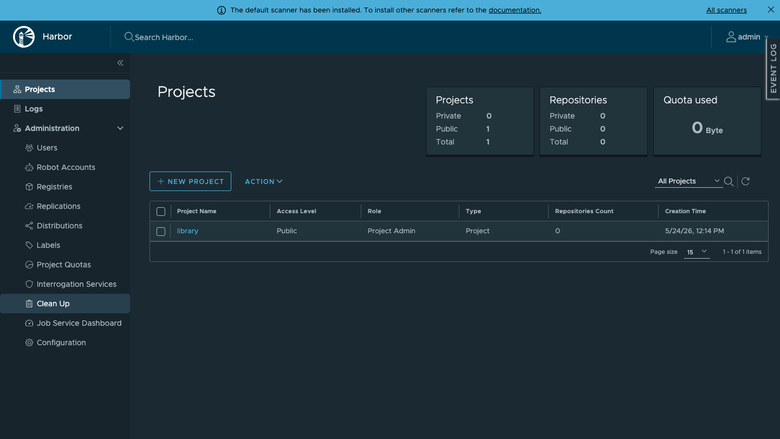Click the Robot Accounts icon
This screenshot has width=780, height=439.
29,167
